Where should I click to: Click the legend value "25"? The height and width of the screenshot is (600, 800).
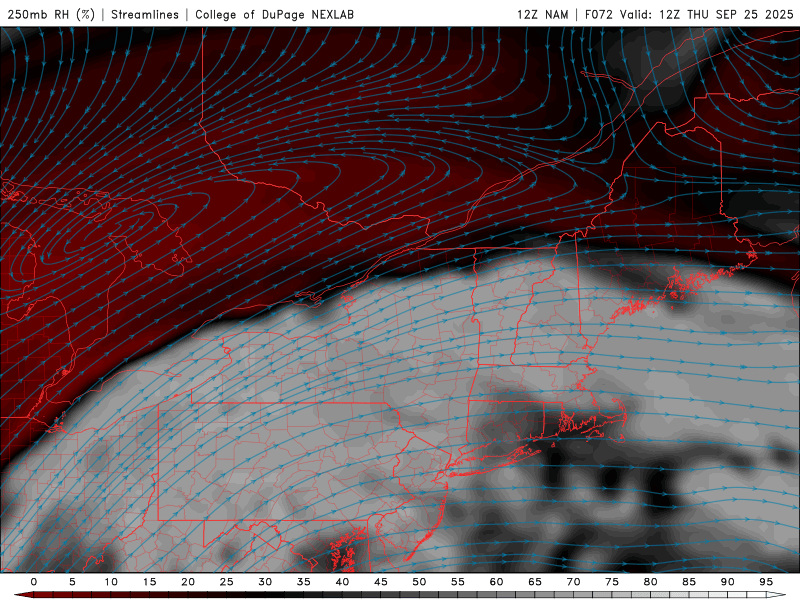coord(227,582)
